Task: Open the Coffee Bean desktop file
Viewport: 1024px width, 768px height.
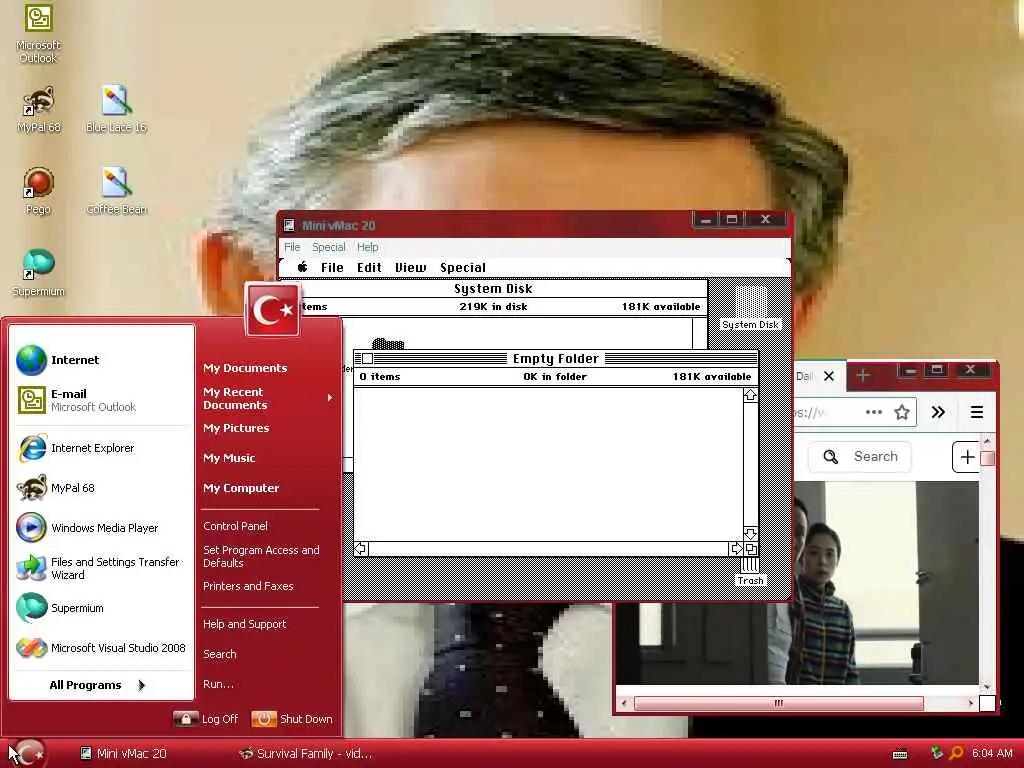Action: (x=116, y=191)
